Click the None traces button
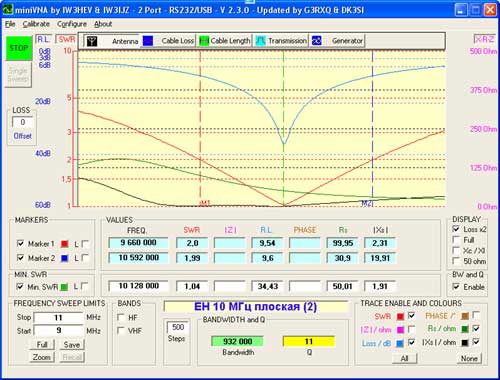The width and height of the screenshot is (500, 380). coord(469,358)
